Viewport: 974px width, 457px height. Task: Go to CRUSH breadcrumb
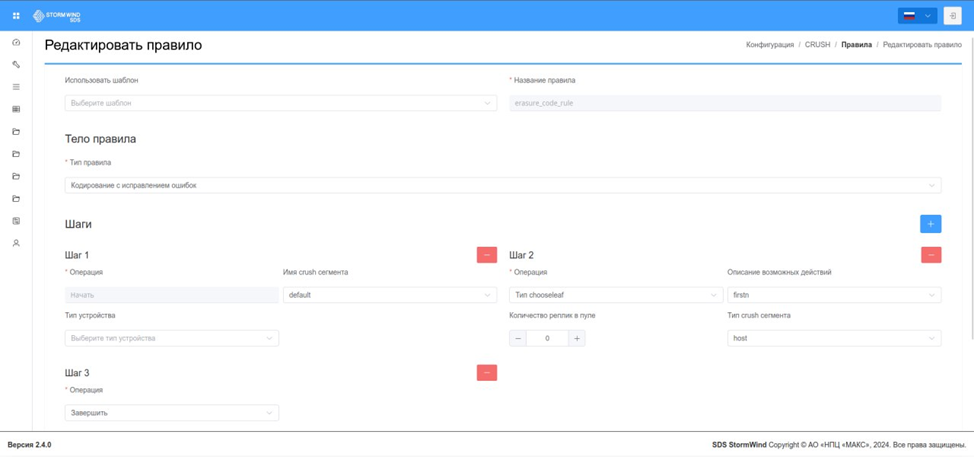point(817,45)
